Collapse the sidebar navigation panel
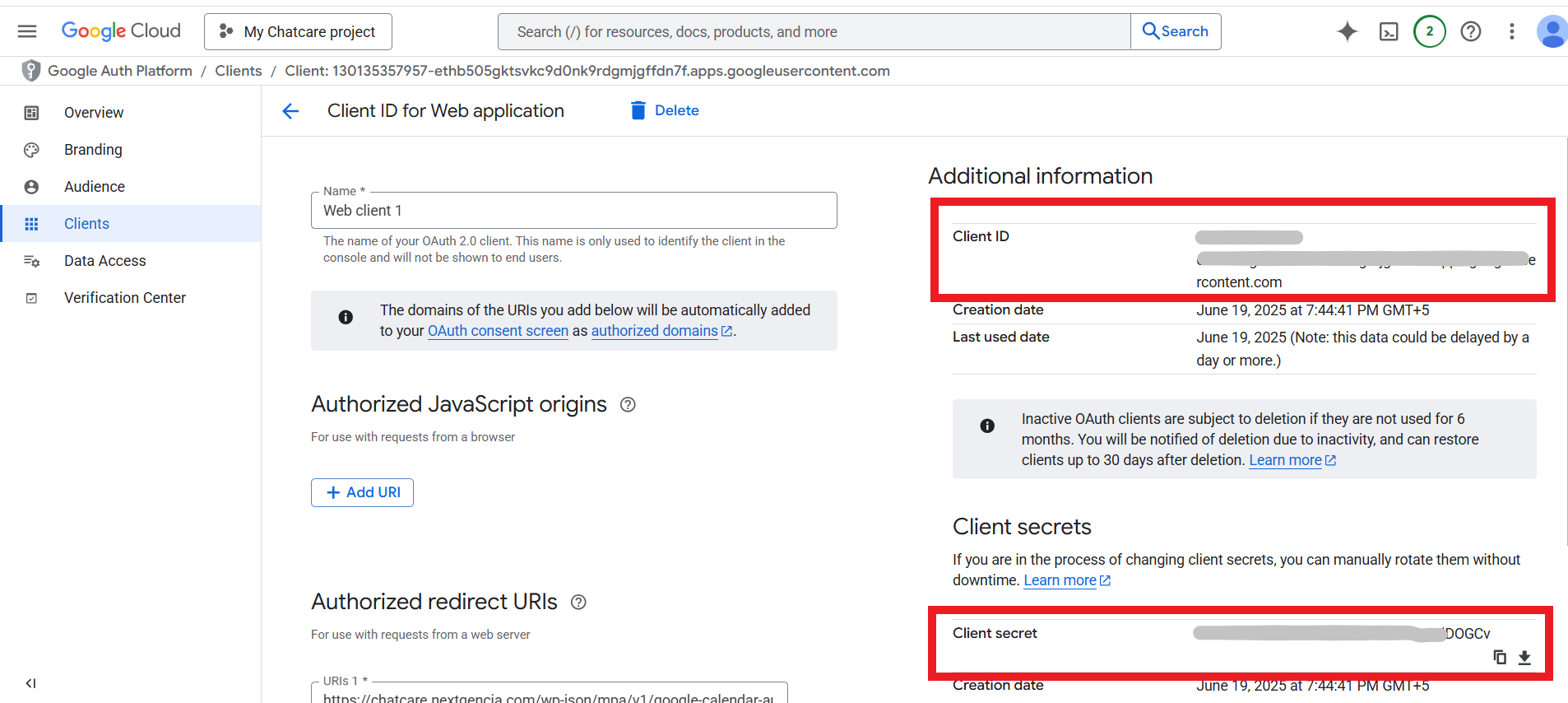This screenshot has width=1568, height=703. (30, 683)
